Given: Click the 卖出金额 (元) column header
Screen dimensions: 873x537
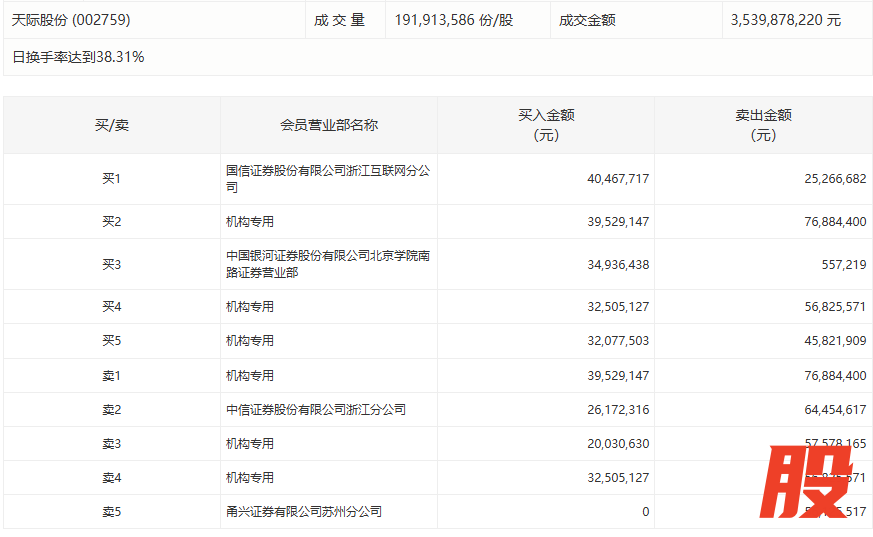Looking at the screenshot, I should (763, 125).
